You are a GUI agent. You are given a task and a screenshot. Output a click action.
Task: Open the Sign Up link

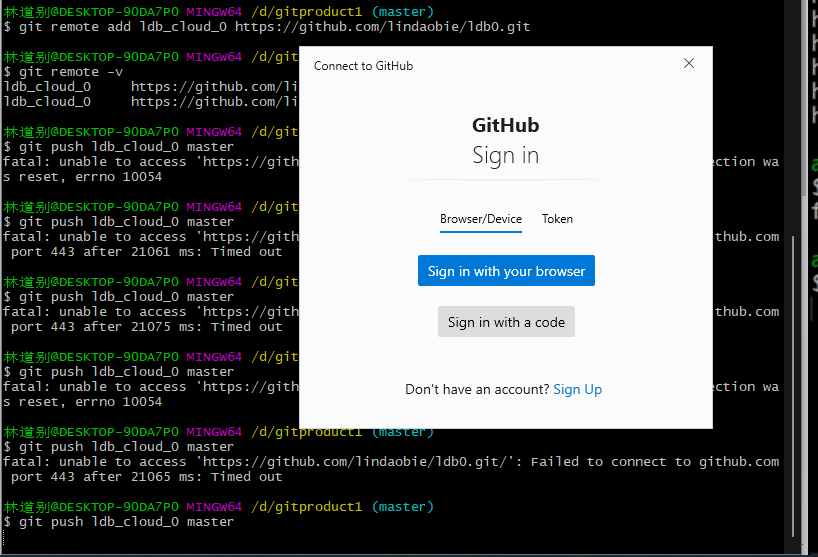(578, 389)
